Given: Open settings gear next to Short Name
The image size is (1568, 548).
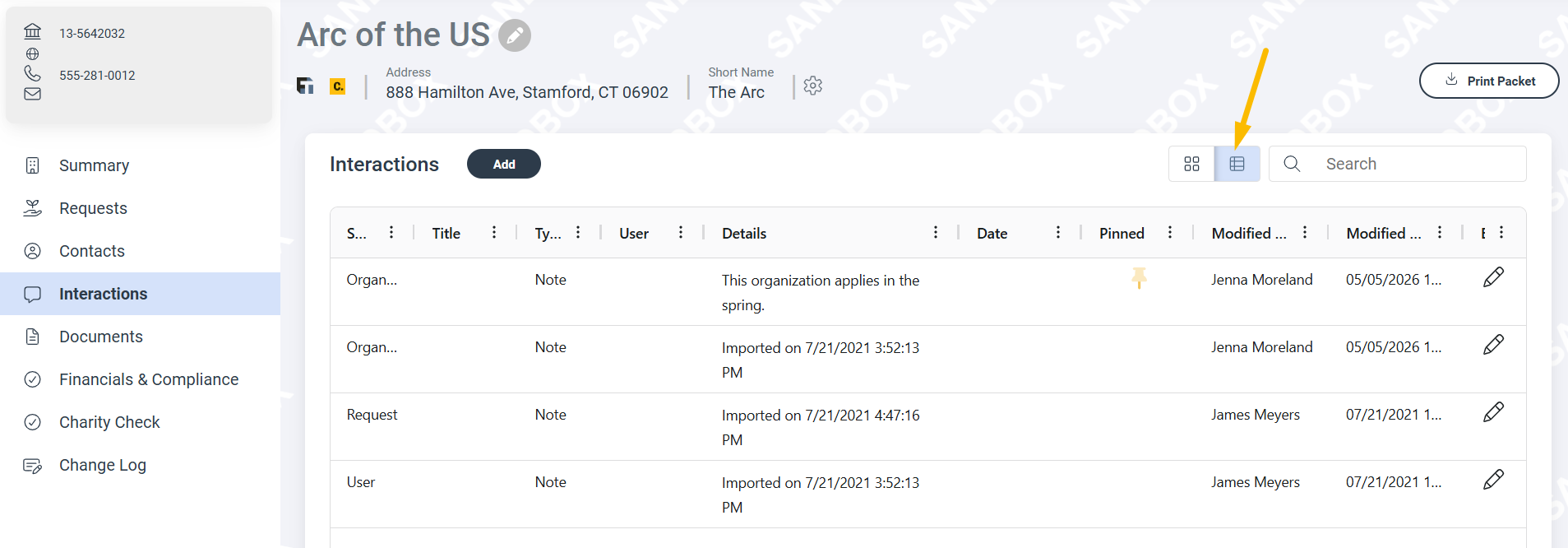Looking at the screenshot, I should [x=812, y=86].
